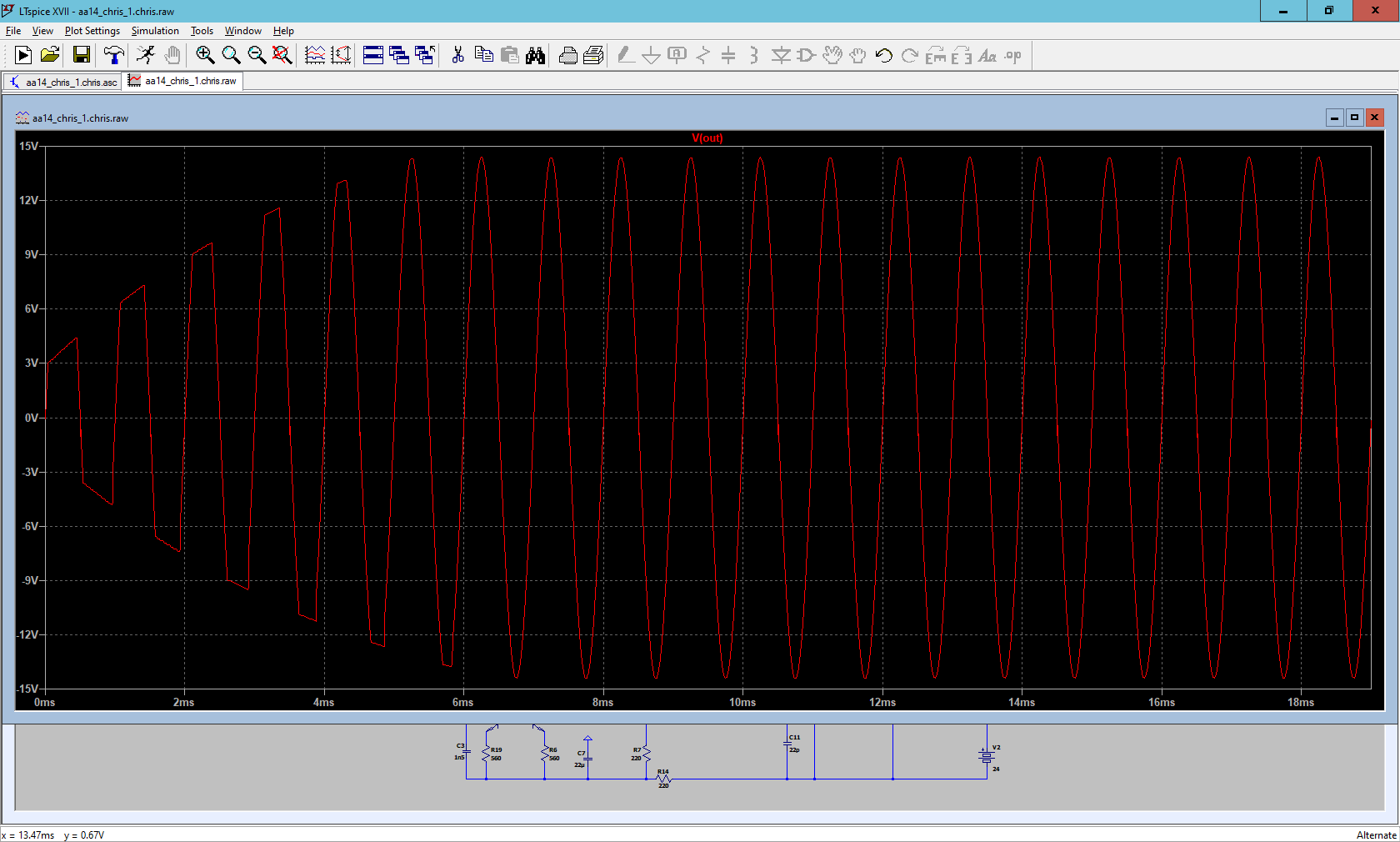The height and width of the screenshot is (842, 1400).
Task: Click the Undo arrow icon
Action: click(x=884, y=55)
